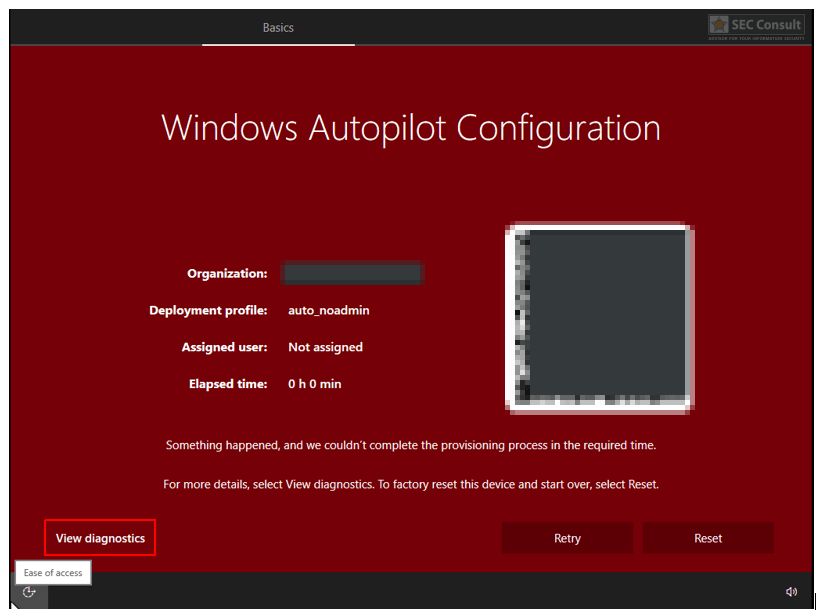
Task: Click the Organization label
Action: point(227,273)
